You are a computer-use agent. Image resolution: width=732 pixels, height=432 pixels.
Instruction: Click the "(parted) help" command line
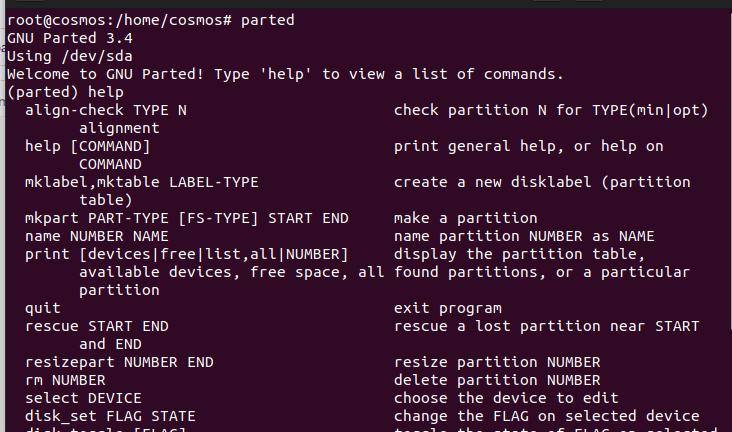tap(60, 92)
